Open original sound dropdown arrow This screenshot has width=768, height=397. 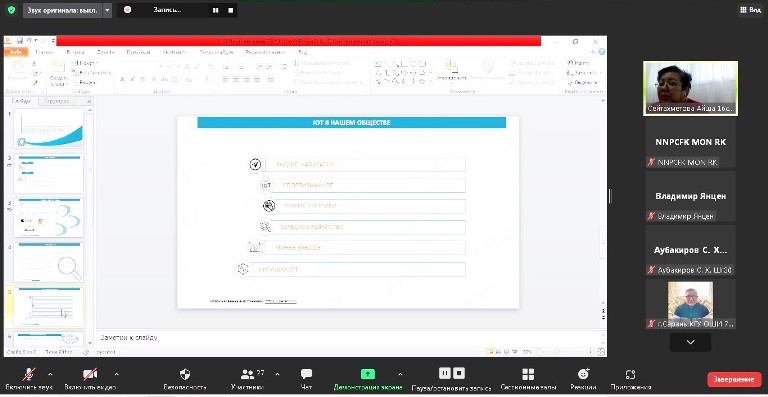pyautogui.click(x=107, y=10)
